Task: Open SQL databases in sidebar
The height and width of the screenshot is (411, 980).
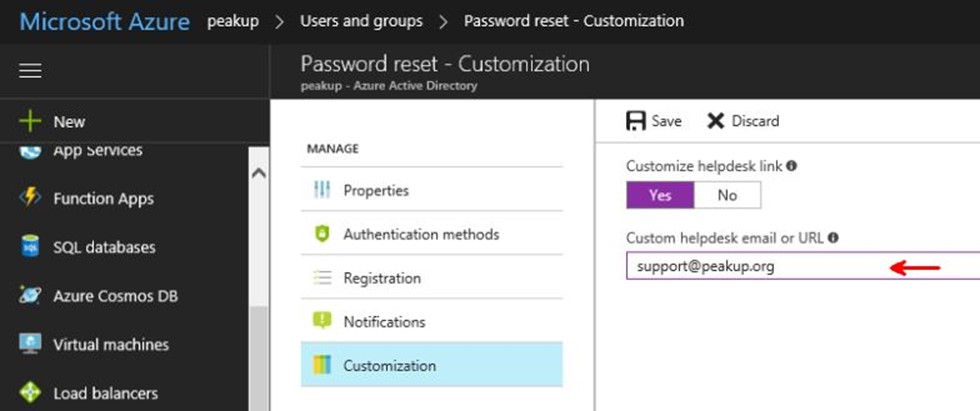Action: click(x=104, y=247)
